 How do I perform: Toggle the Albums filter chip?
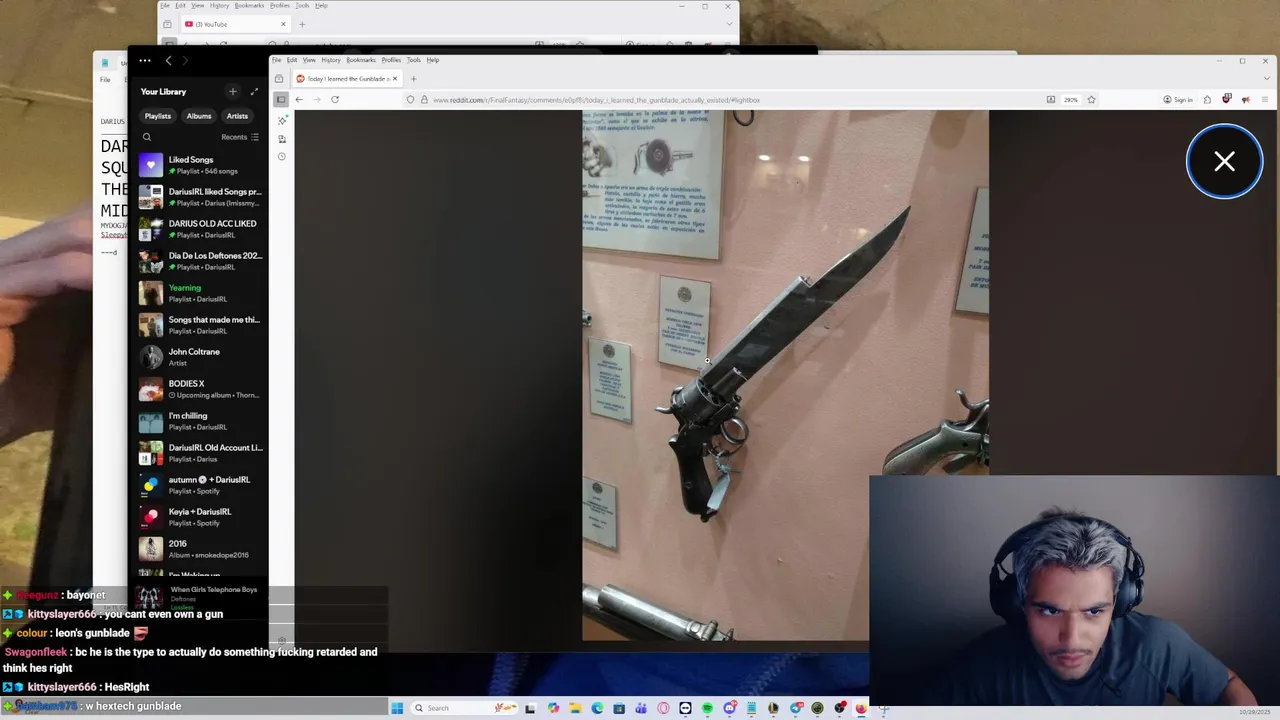pos(199,116)
